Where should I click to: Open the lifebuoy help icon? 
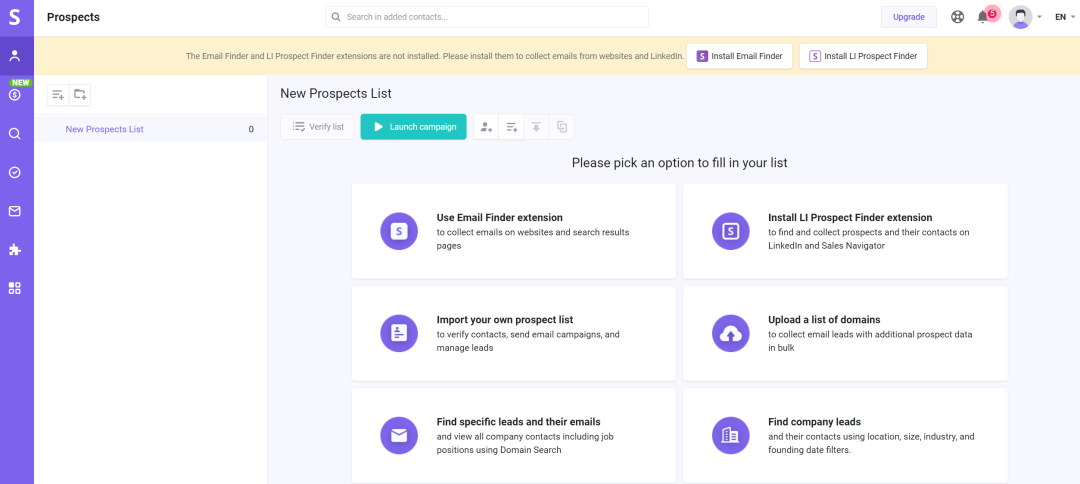coord(957,17)
